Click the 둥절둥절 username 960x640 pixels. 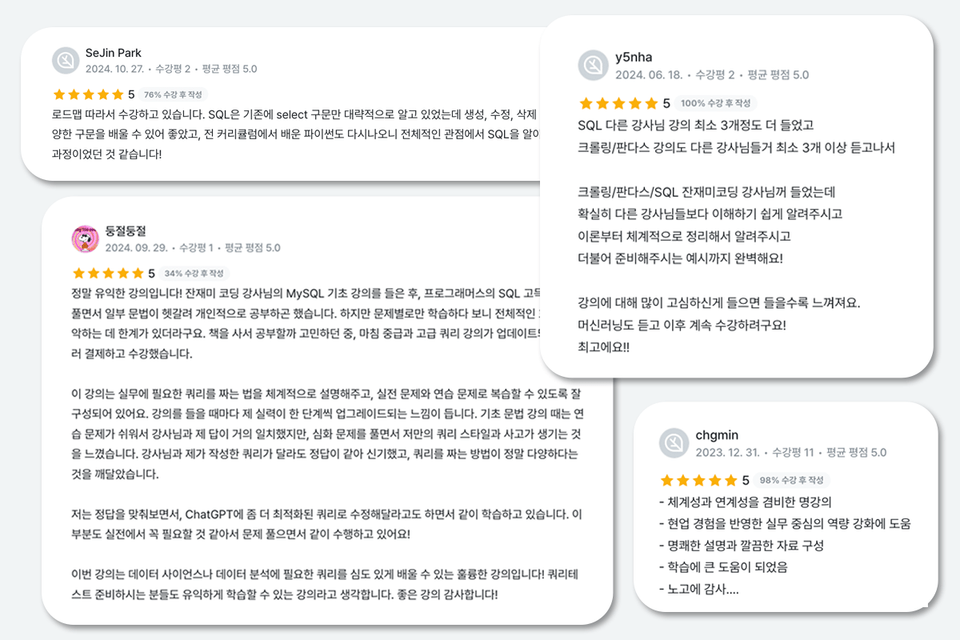coord(126,231)
